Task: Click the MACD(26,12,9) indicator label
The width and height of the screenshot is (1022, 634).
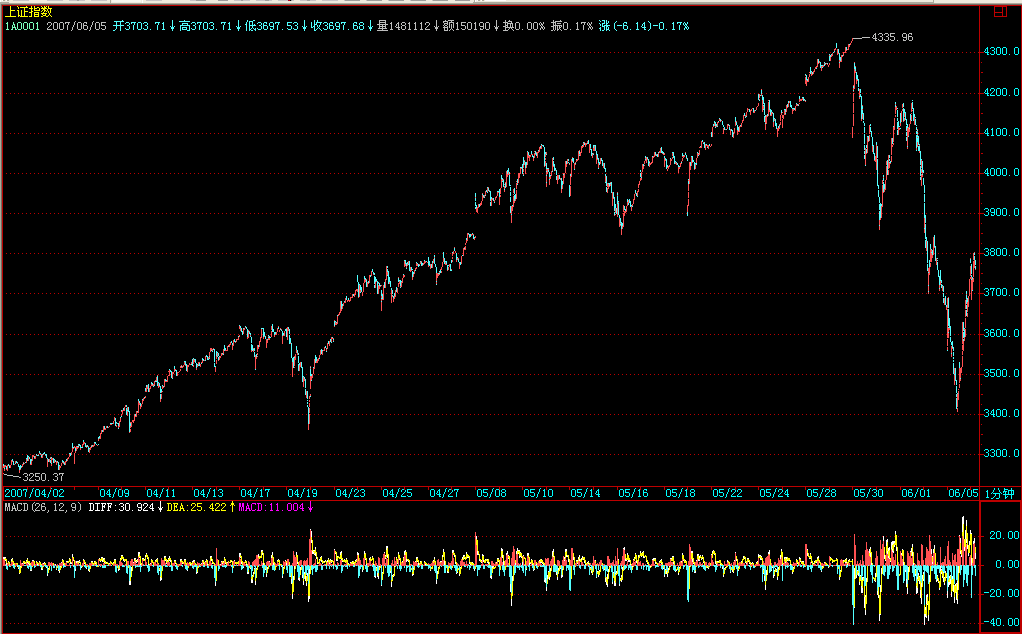Action: pyautogui.click(x=41, y=507)
